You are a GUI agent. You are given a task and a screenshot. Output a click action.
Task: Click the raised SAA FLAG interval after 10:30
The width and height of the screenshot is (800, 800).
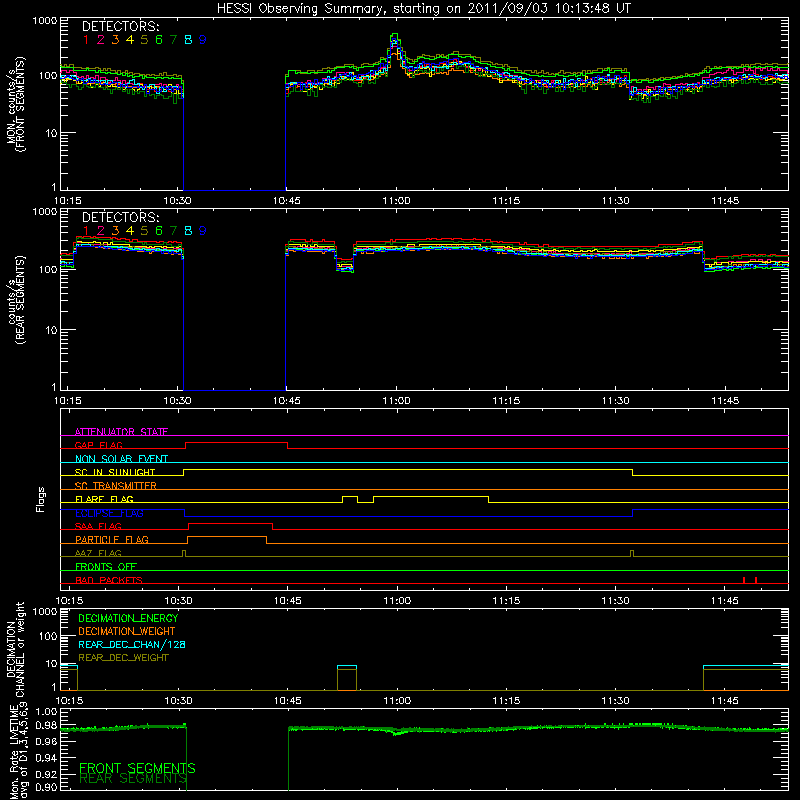tap(231, 524)
